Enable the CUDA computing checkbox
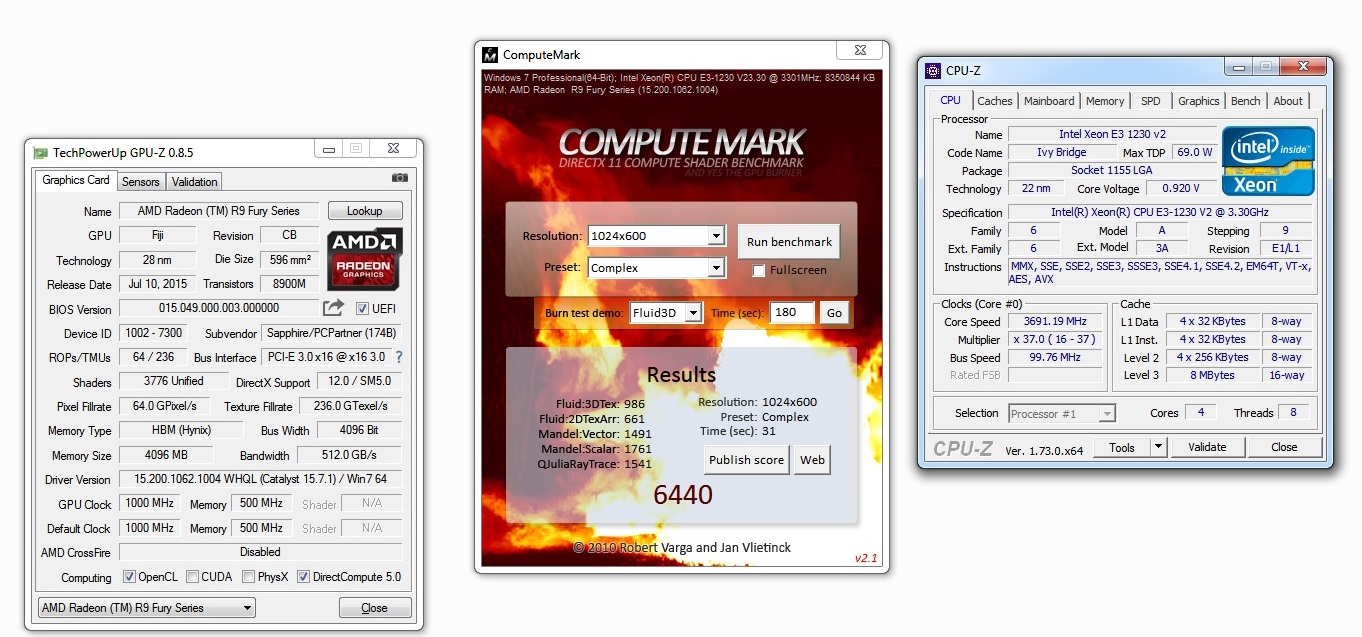 pyautogui.click(x=192, y=577)
